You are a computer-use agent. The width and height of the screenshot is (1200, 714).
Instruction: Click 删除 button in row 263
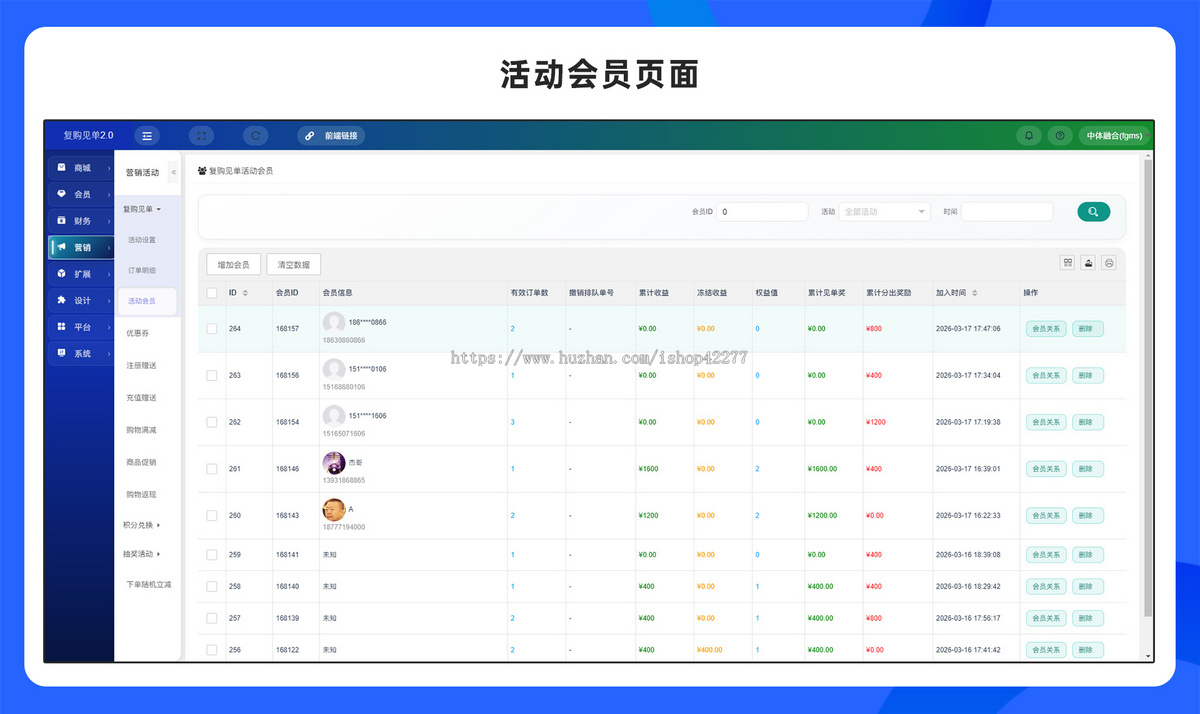coord(1088,375)
